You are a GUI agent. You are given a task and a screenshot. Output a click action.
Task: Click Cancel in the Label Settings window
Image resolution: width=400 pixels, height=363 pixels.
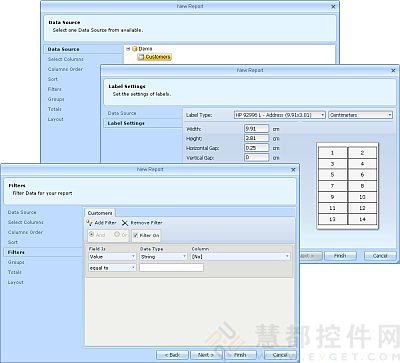click(380, 256)
